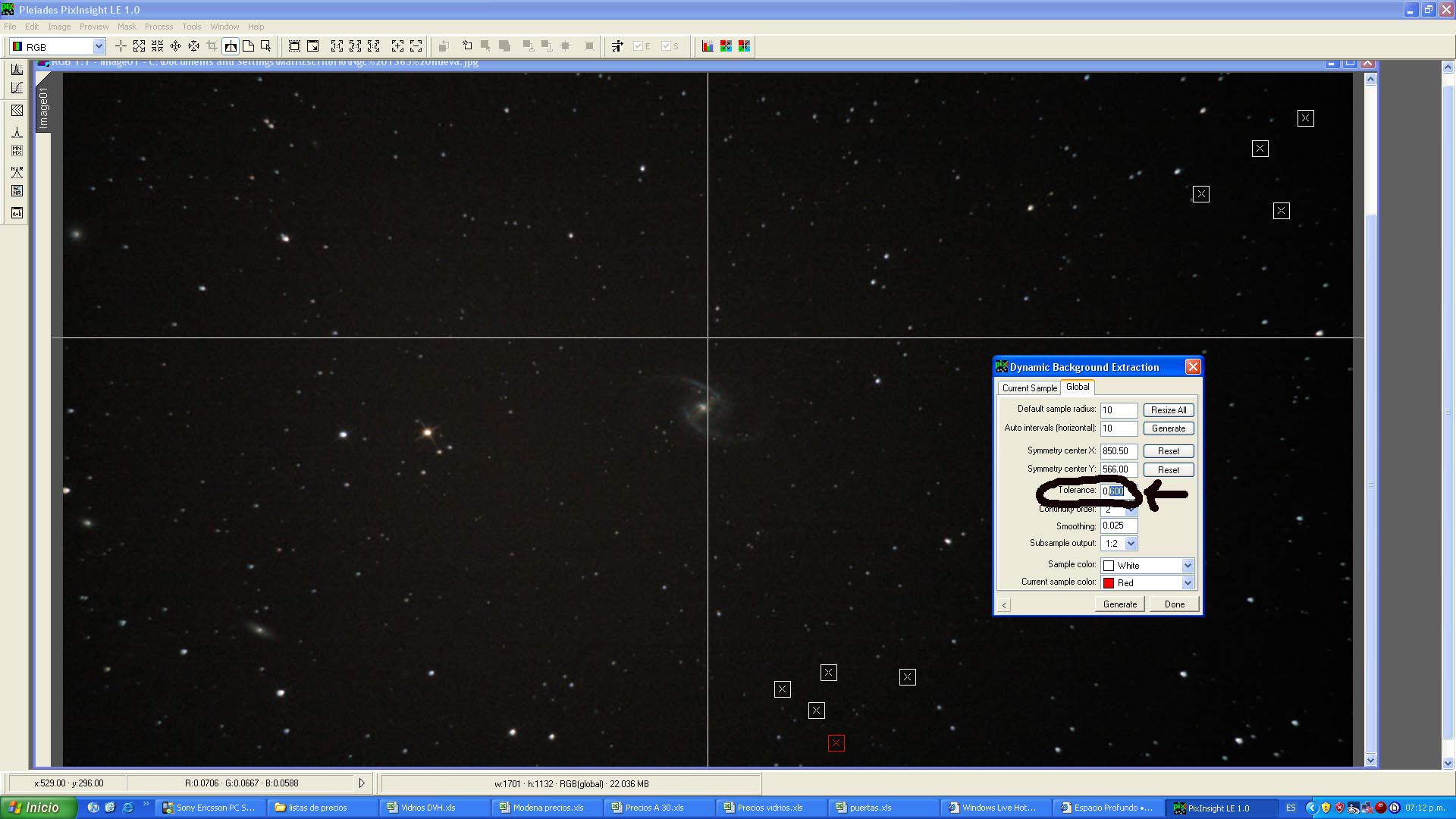
Task: Open the a+b pixel math tool
Action: pyautogui.click(x=17, y=213)
